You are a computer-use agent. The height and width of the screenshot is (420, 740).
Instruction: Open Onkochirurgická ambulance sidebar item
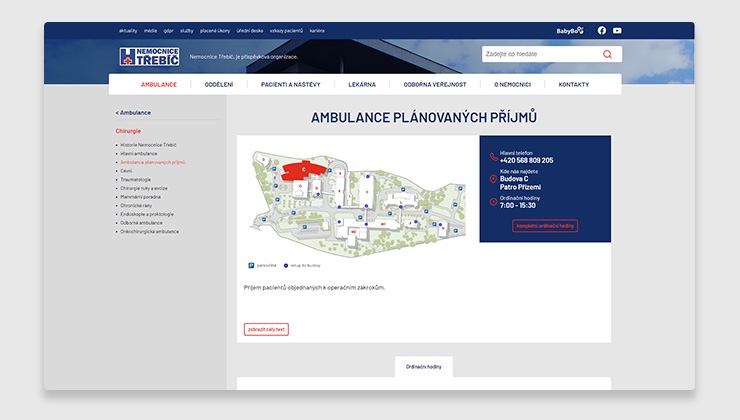pyautogui.click(x=149, y=231)
